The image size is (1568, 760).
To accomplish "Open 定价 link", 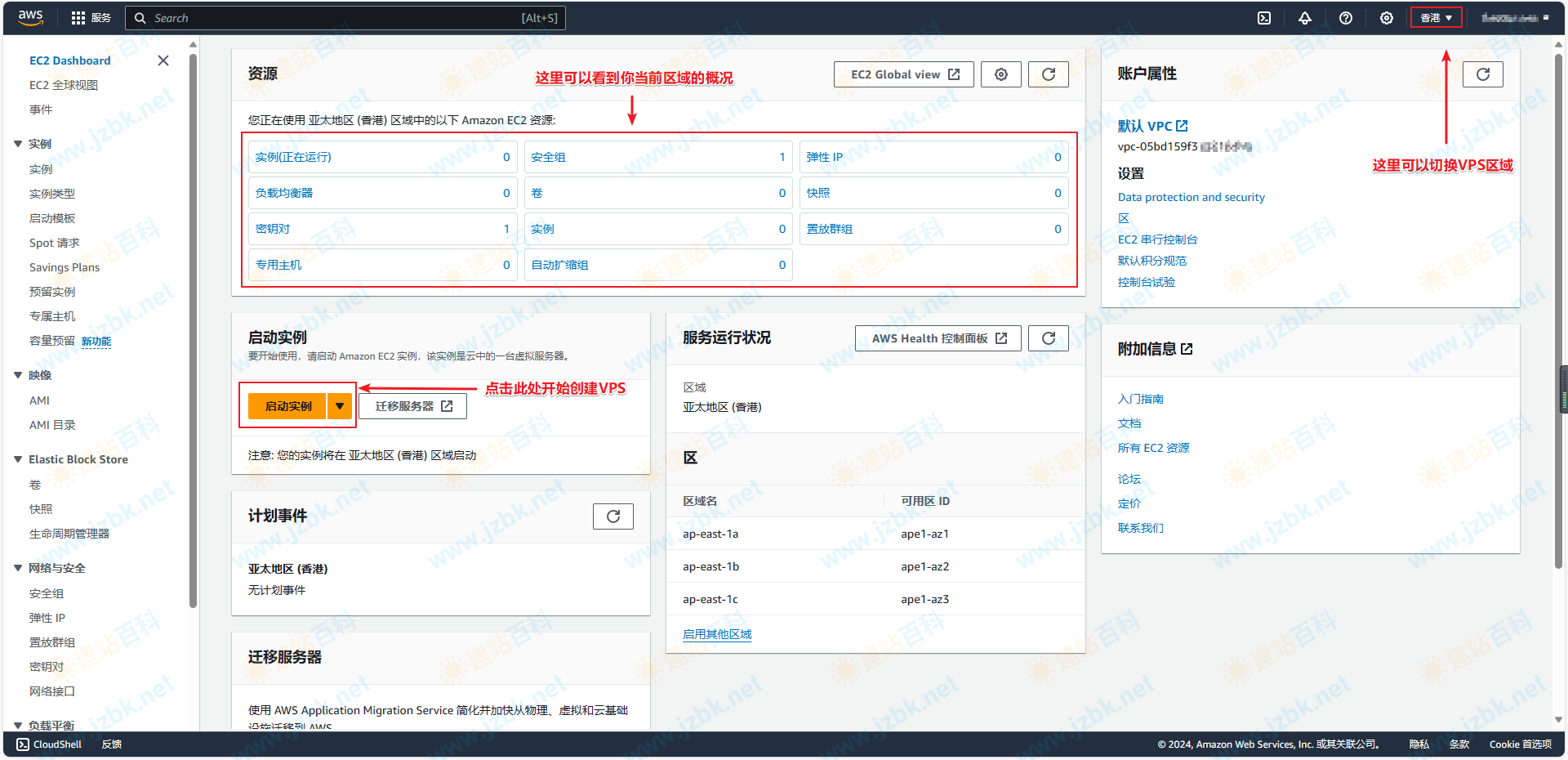I will click(1129, 503).
